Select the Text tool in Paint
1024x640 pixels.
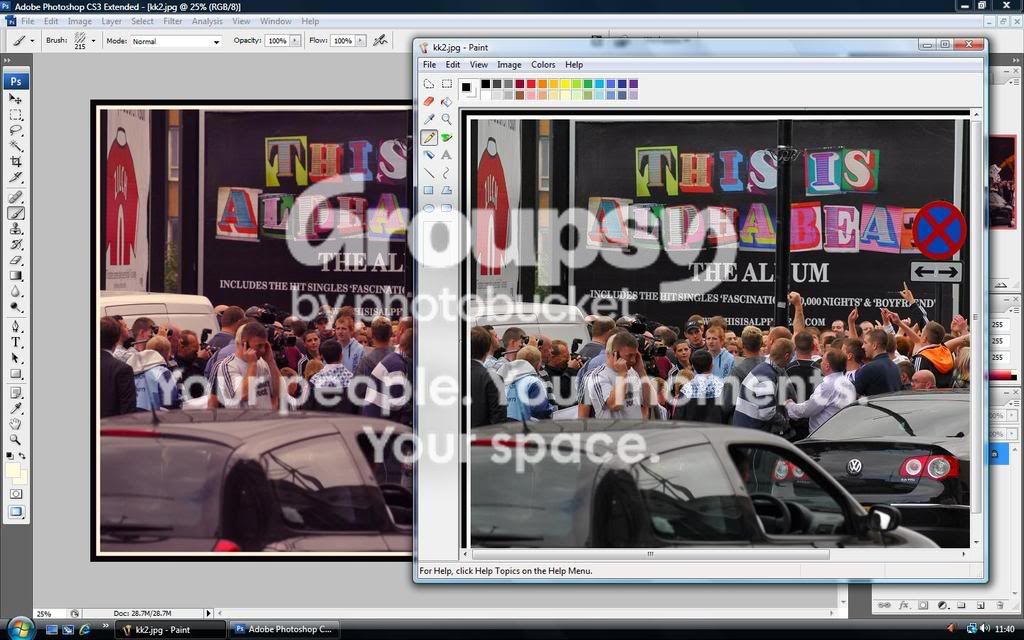pos(446,155)
